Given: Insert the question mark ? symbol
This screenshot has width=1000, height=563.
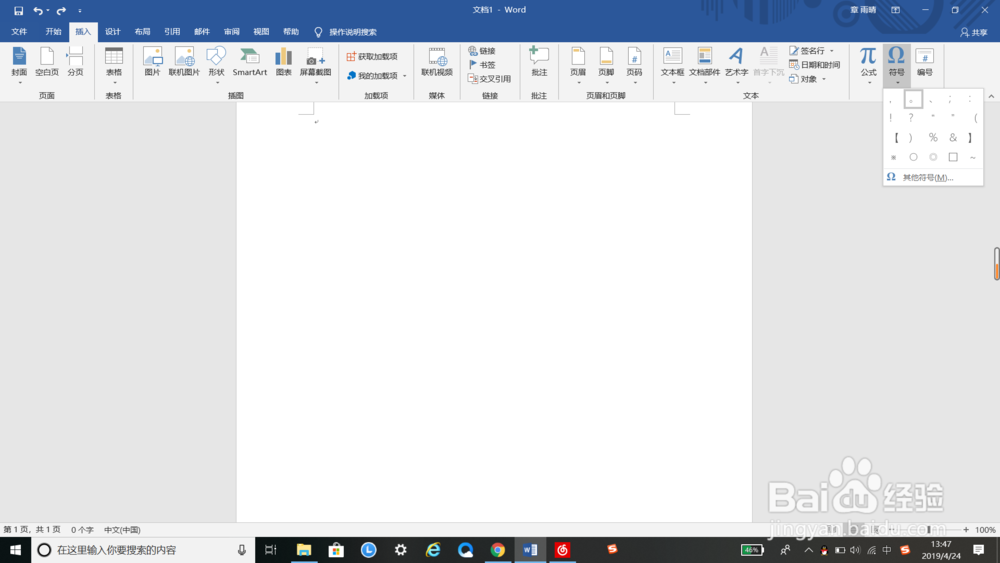Looking at the screenshot, I should click(x=911, y=117).
